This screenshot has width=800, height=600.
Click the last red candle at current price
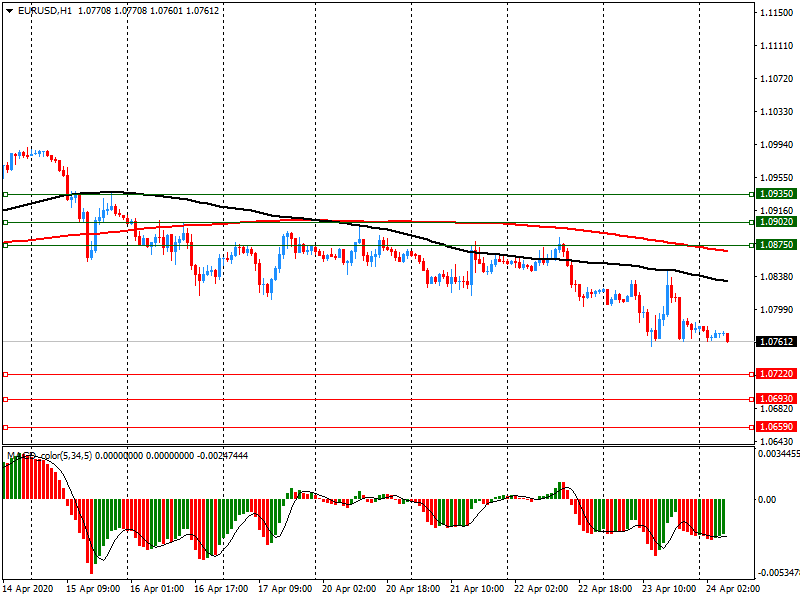click(728, 337)
